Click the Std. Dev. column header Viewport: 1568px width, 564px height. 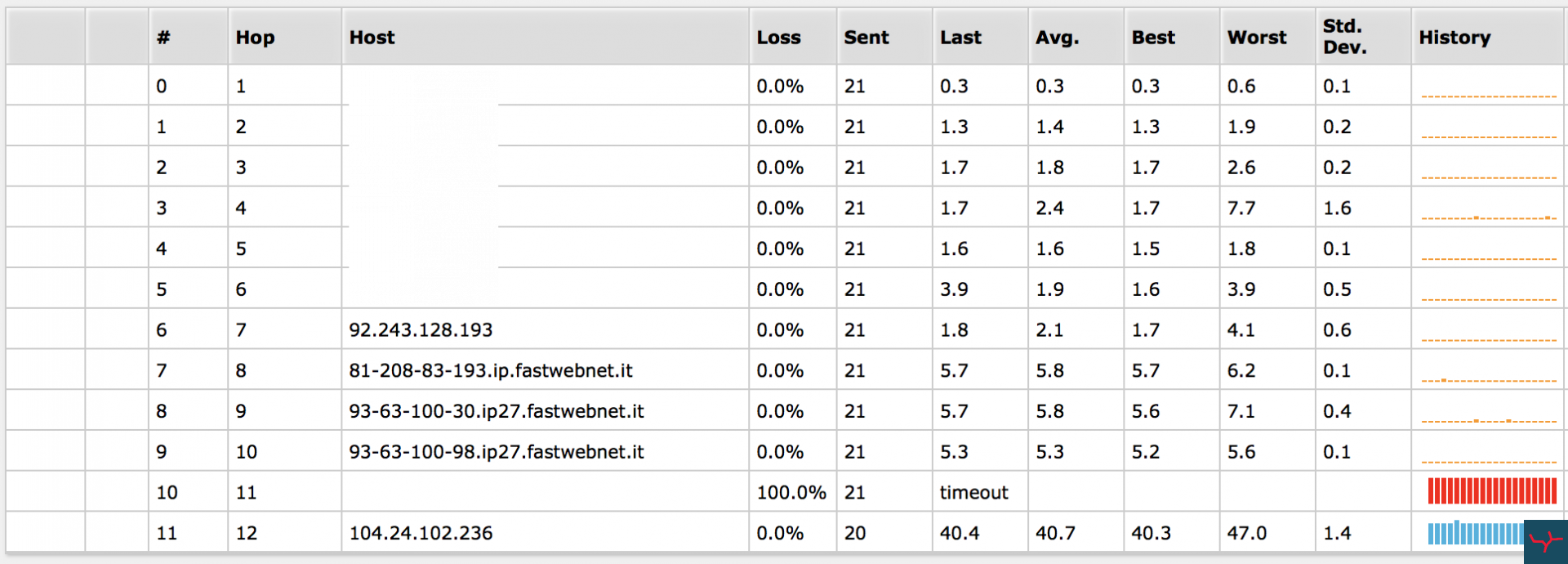click(x=1344, y=37)
